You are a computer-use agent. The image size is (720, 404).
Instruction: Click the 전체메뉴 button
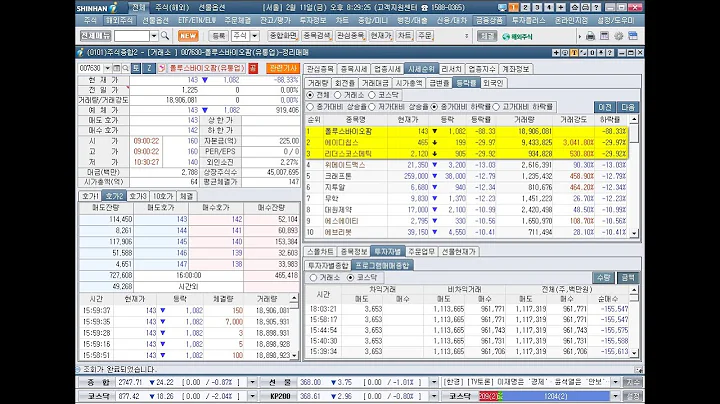point(96,36)
